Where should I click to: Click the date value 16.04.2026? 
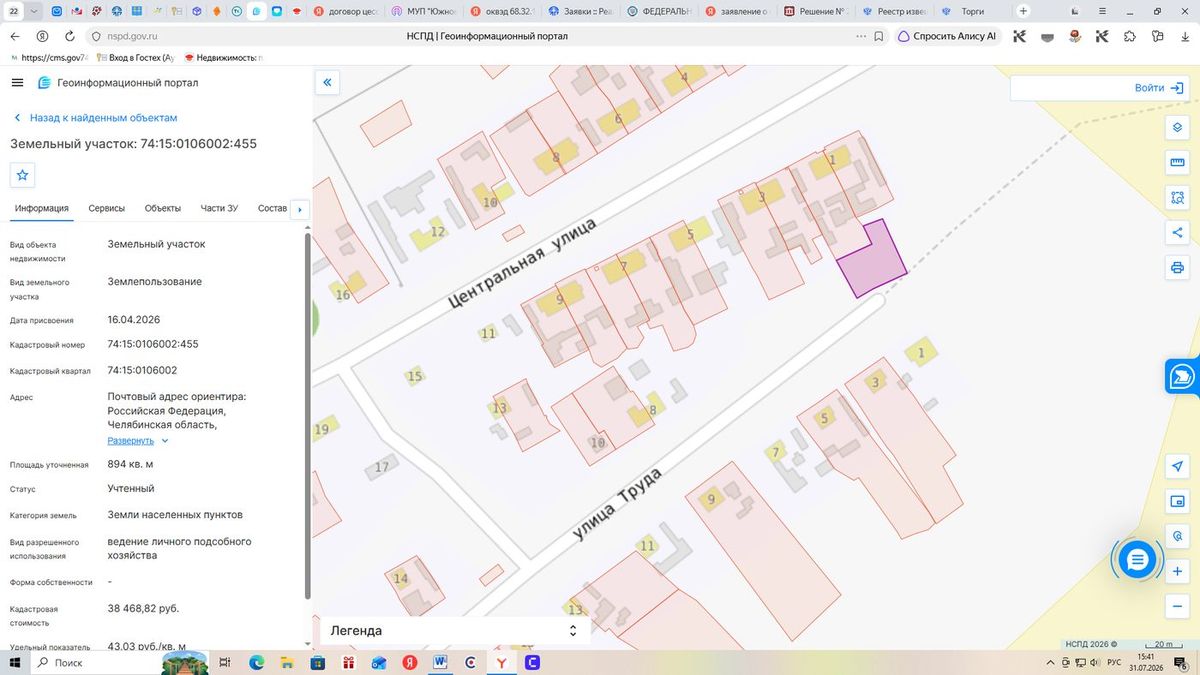pos(134,320)
